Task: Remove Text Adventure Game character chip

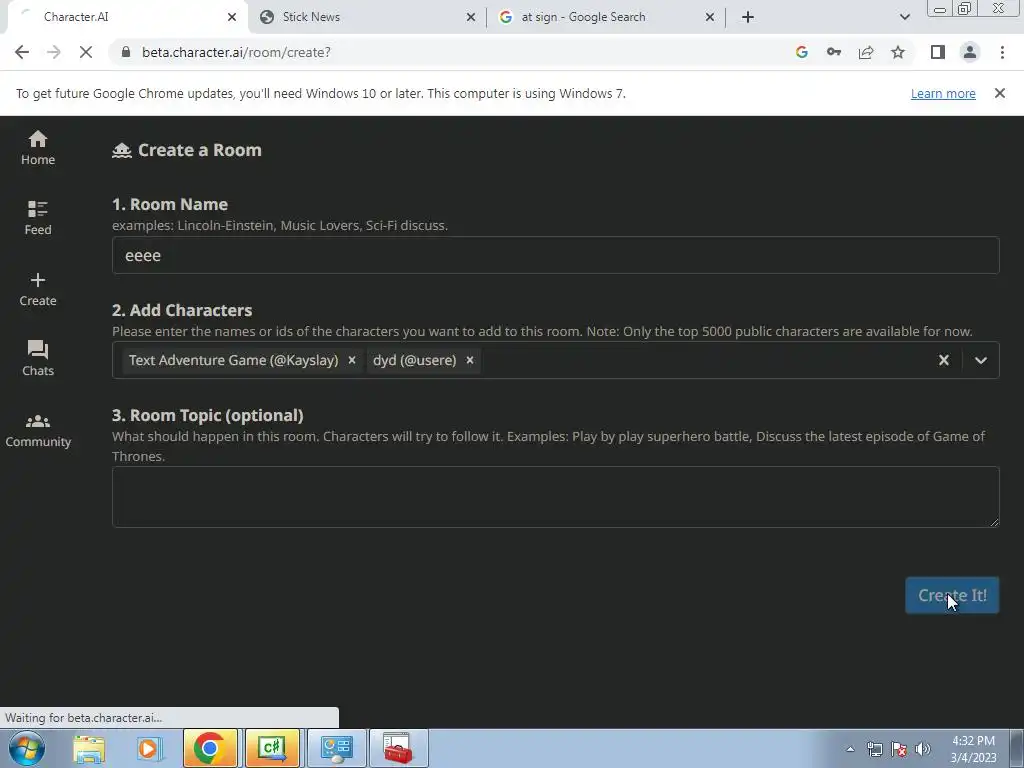Action: [352, 360]
